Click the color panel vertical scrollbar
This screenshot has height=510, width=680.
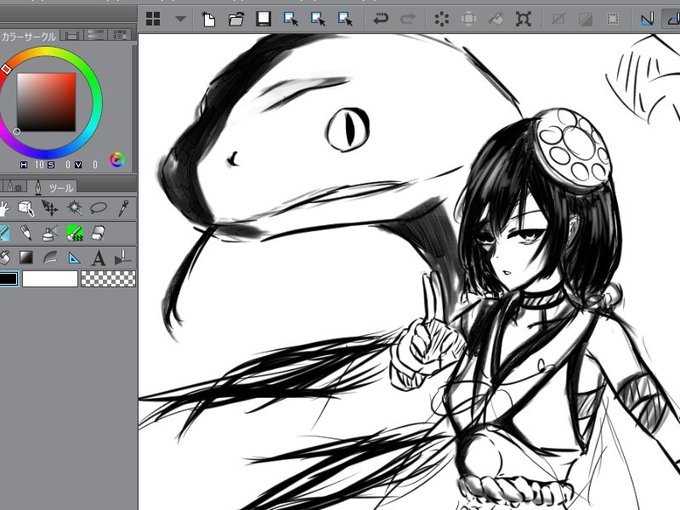pos(134,107)
